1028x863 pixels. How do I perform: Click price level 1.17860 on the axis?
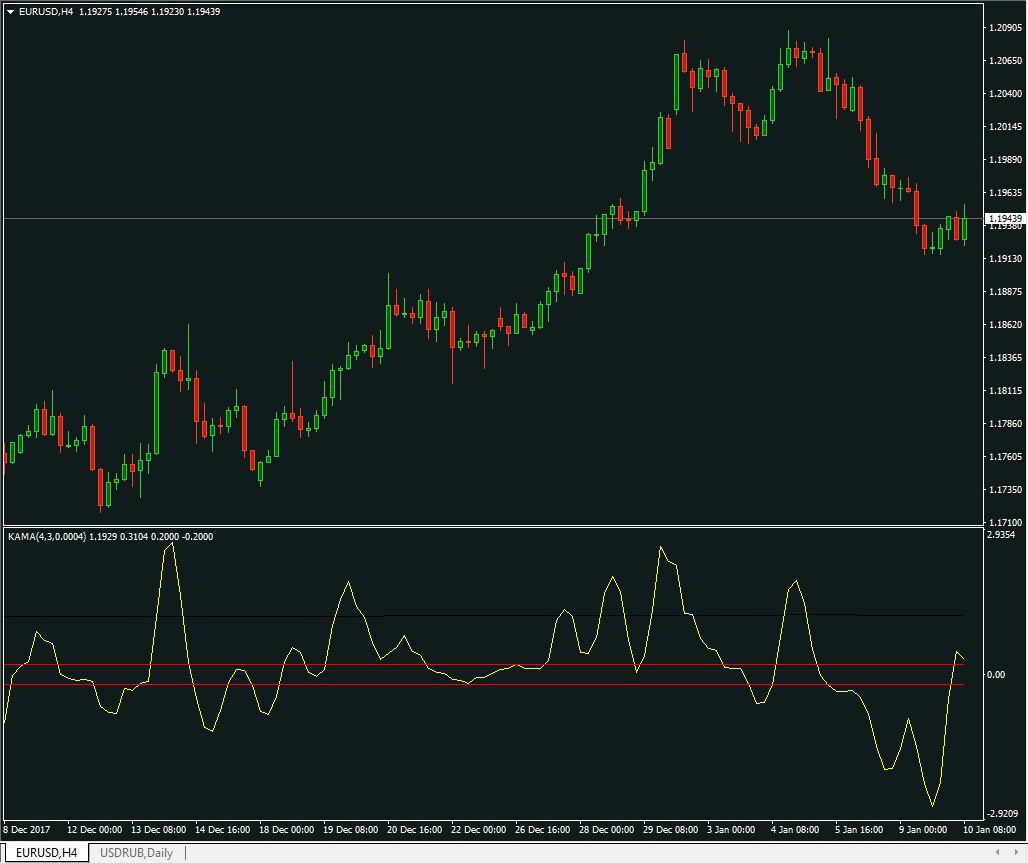[x=1005, y=424]
